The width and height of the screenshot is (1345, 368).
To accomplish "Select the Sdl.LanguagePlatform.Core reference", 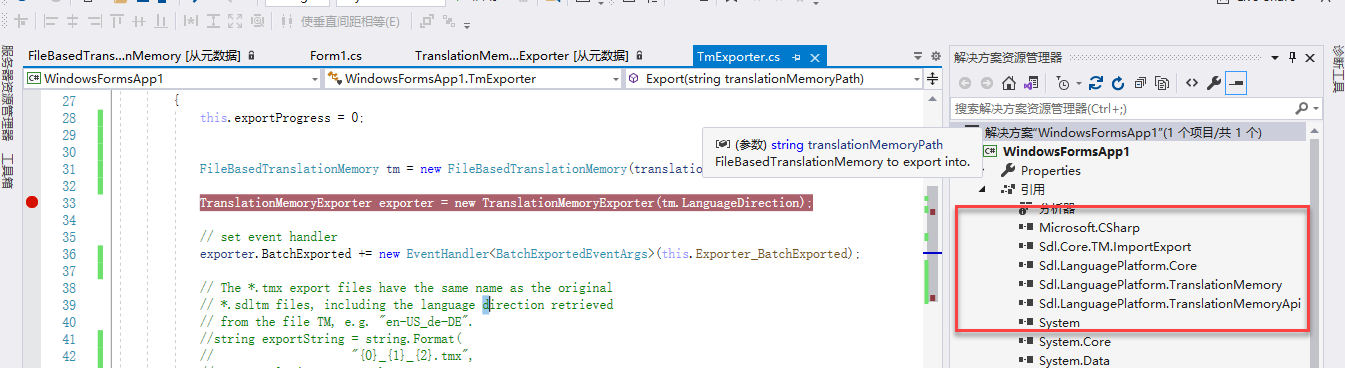I will (x=1117, y=265).
